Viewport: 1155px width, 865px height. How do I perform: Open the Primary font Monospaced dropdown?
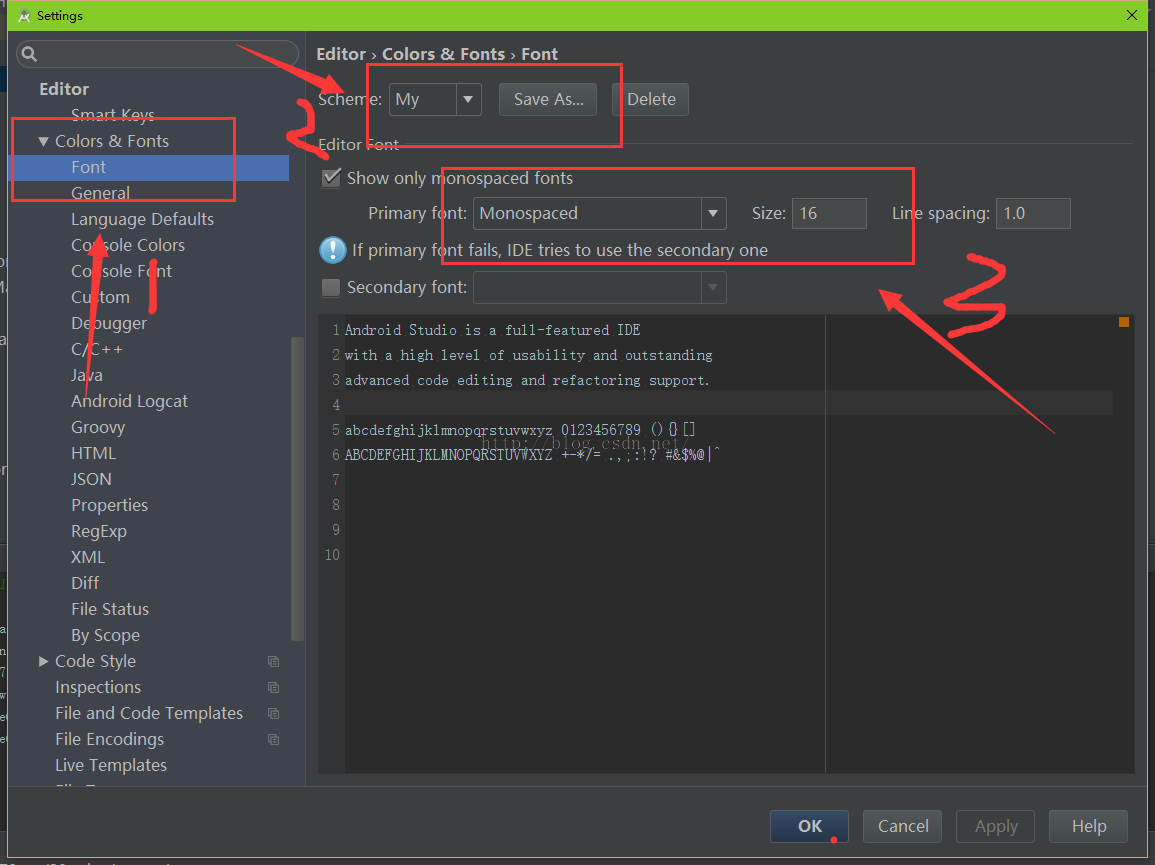pyautogui.click(x=600, y=214)
